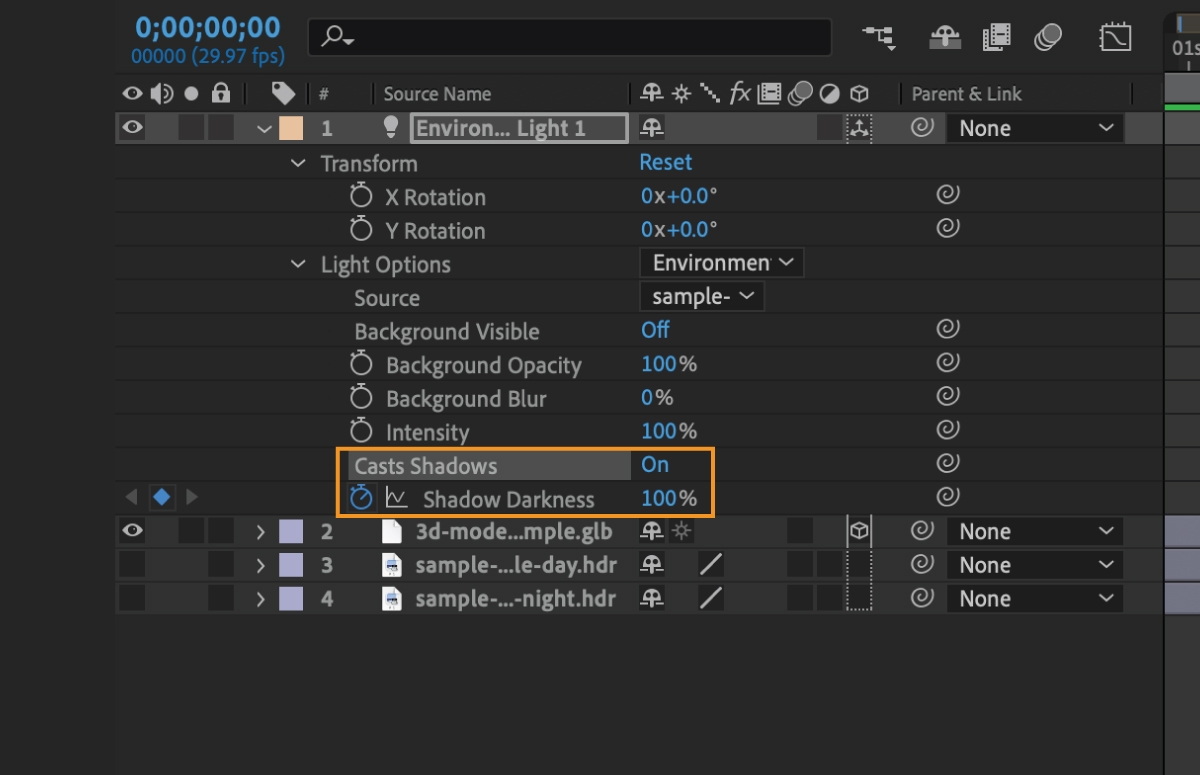1200x775 pixels.
Task: Toggle the X Rotation stopwatch
Action: pyautogui.click(x=361, y=196)
